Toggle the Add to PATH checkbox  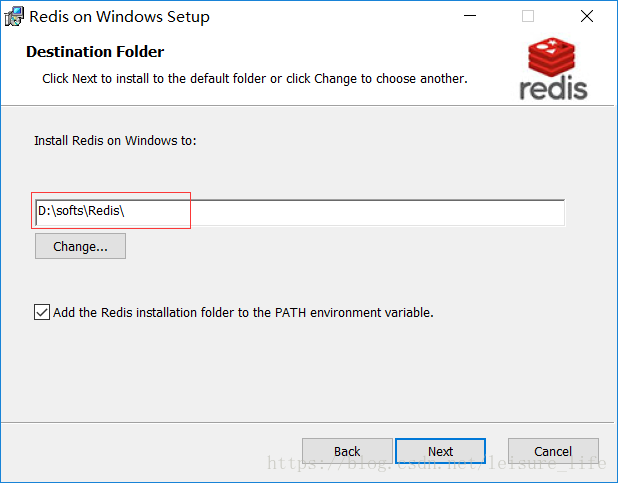pos(42,312)
